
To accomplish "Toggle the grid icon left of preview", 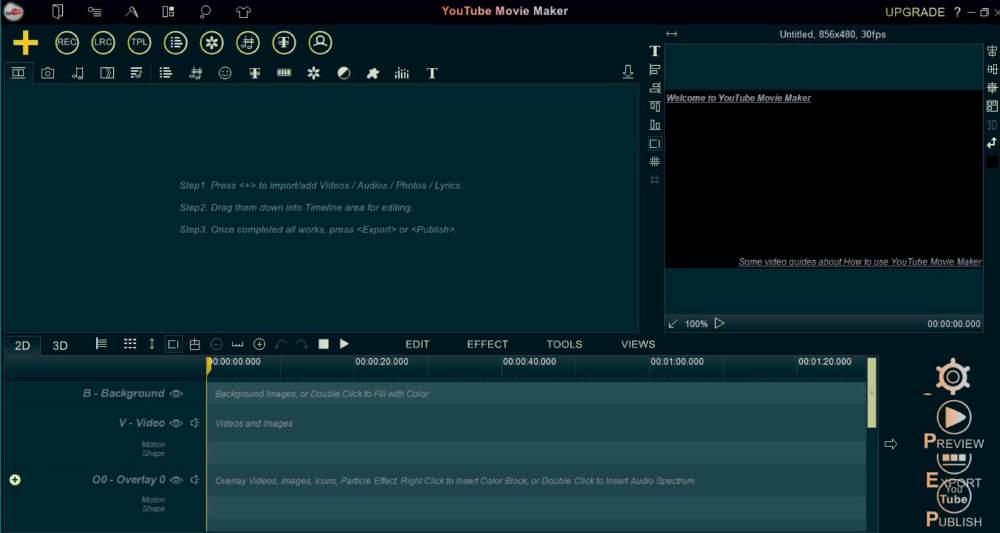I will [x=654, y=161].
